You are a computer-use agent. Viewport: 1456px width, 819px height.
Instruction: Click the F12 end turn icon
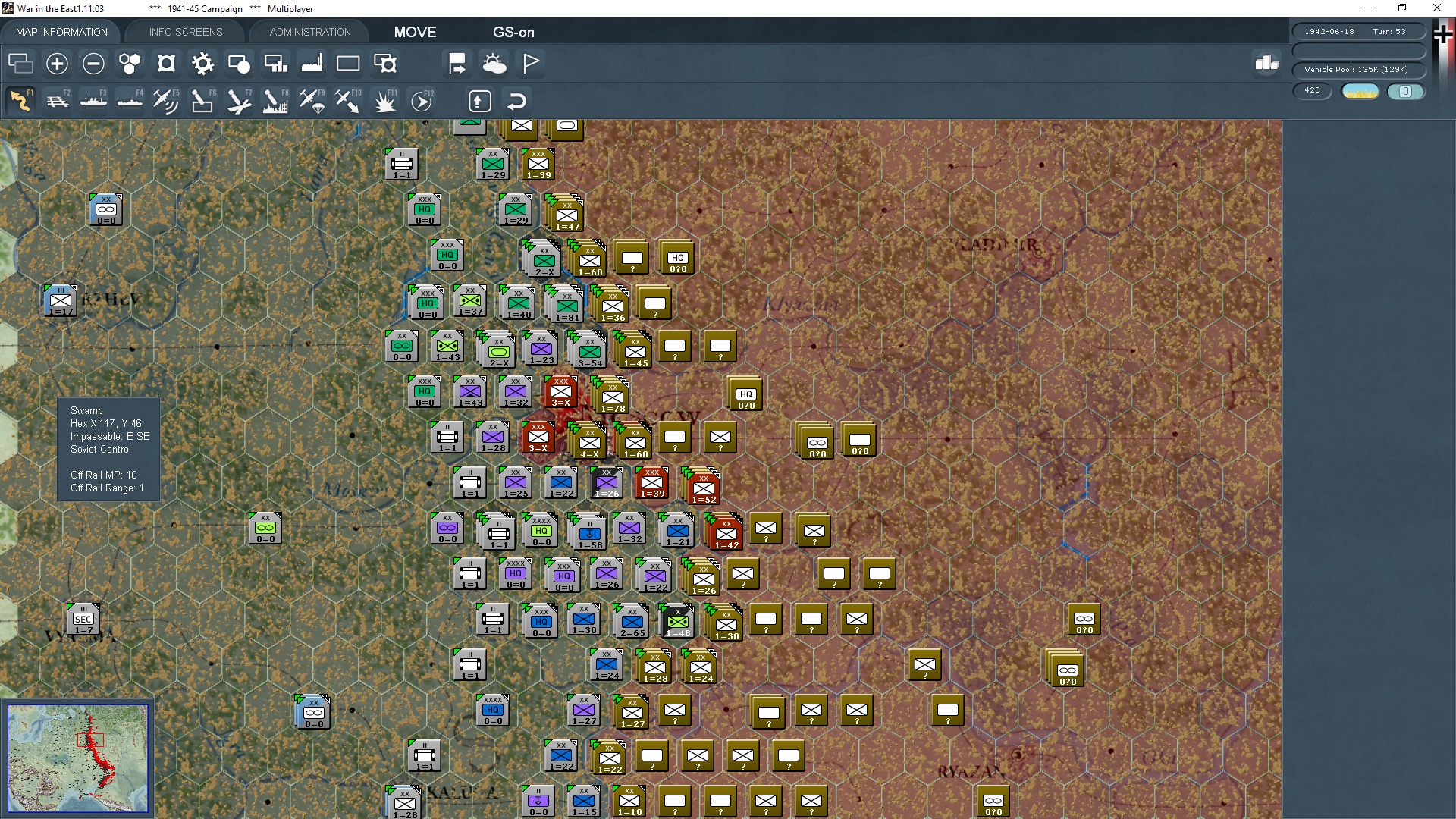tap(421, 100)
